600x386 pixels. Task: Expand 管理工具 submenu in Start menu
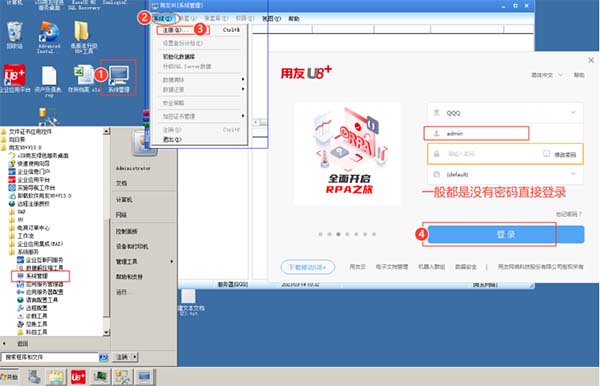point(144,261)
